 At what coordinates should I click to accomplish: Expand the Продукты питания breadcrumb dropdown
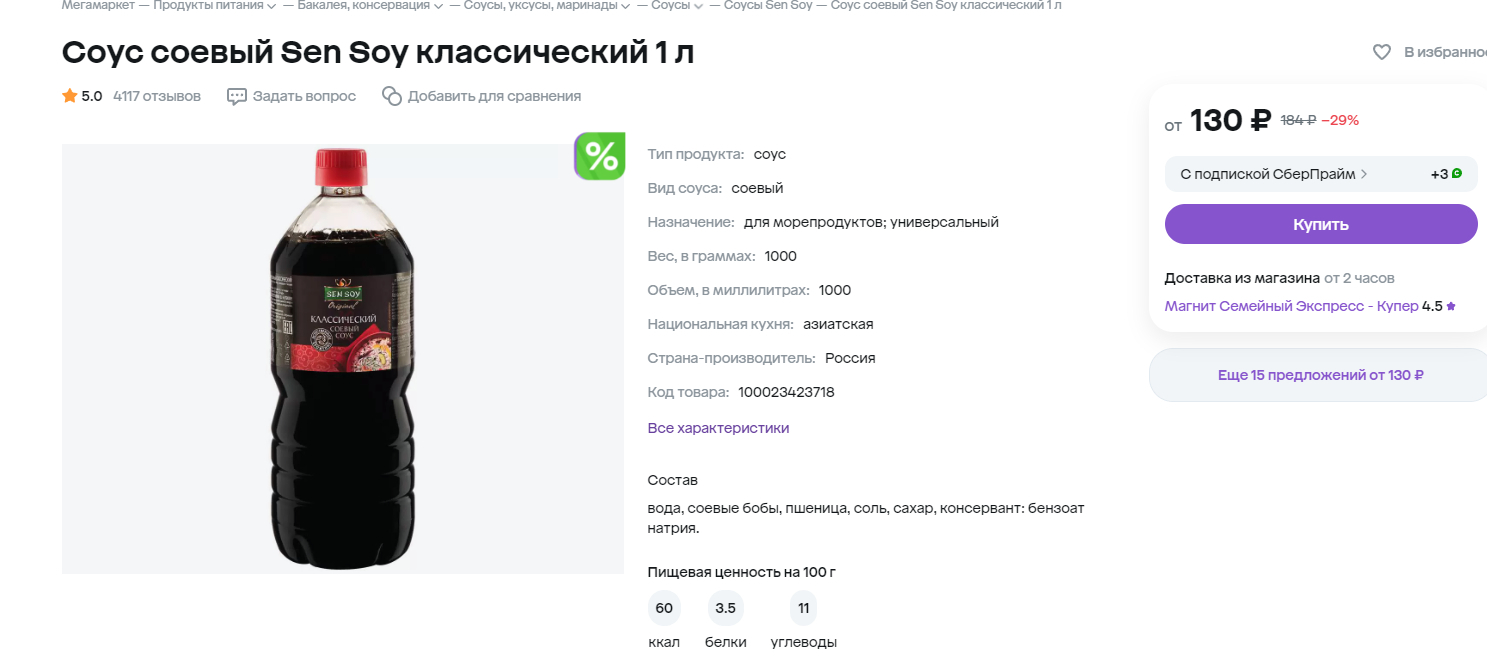(271, 6)
